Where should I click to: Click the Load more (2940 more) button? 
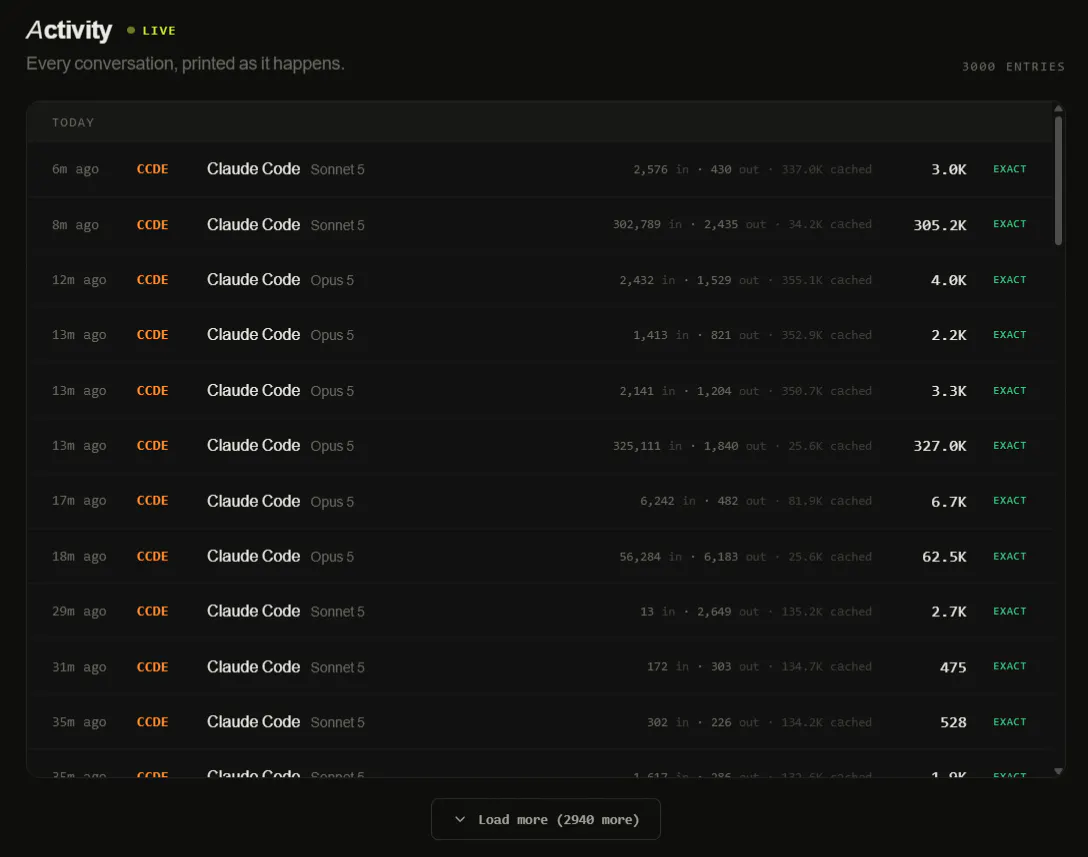(x=545, y=819)
